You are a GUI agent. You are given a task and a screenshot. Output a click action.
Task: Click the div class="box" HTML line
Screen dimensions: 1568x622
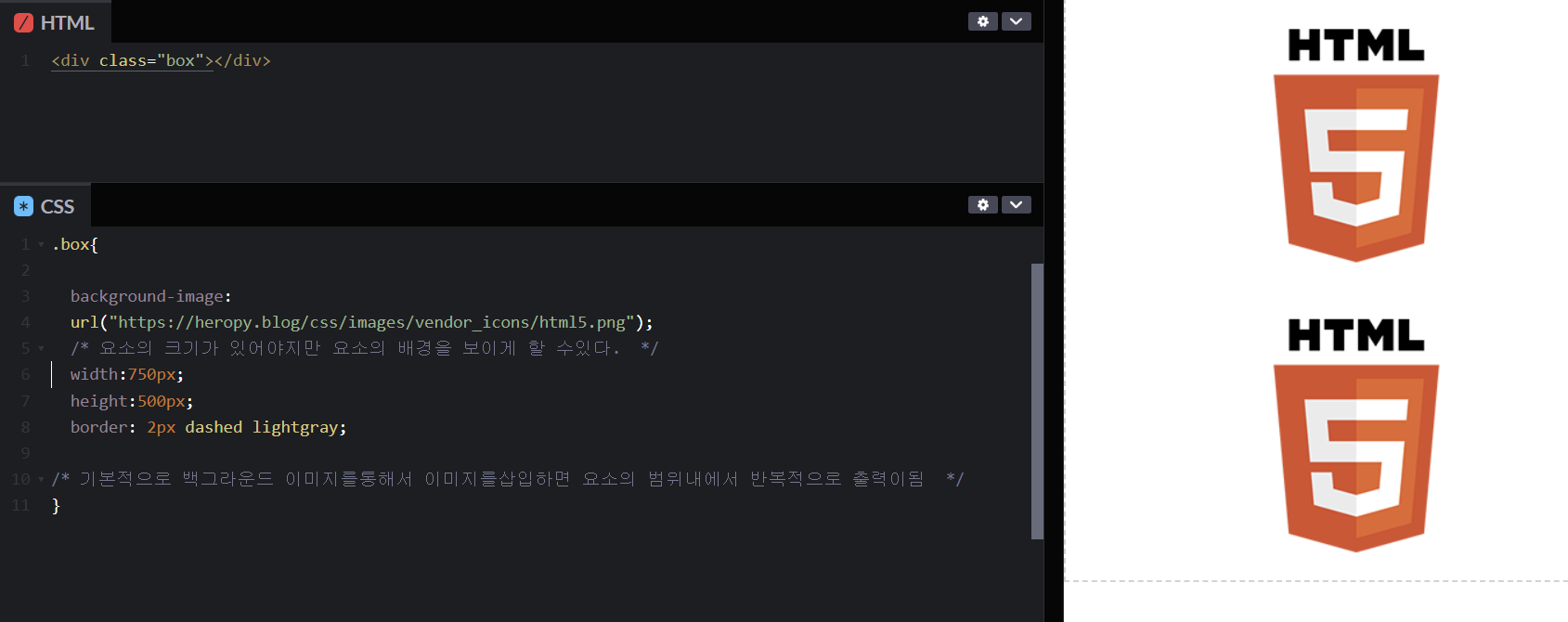click(161, 60)
